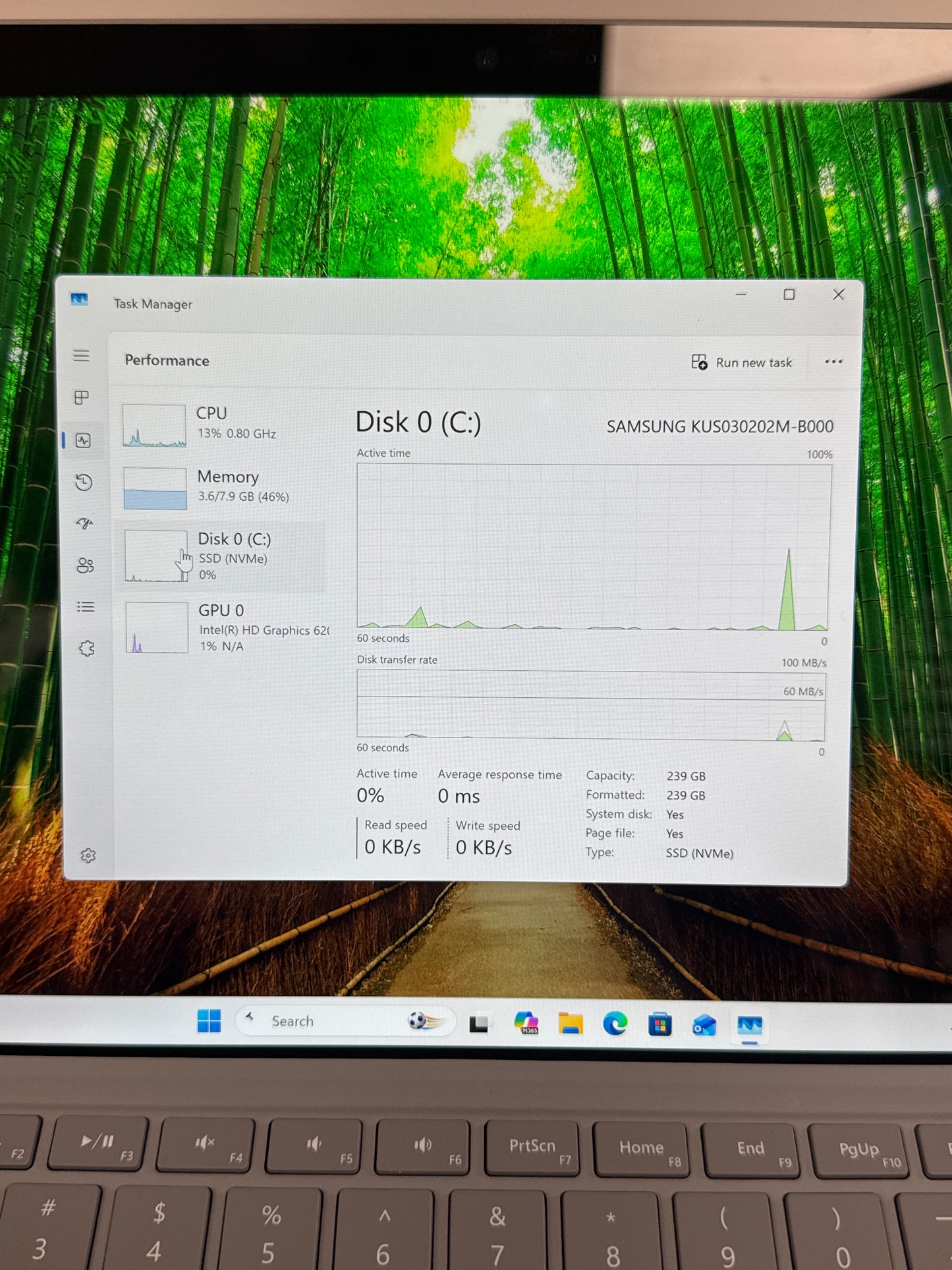Click the Run new task button
Screen dimensions: 952x1270
point(742,362)
